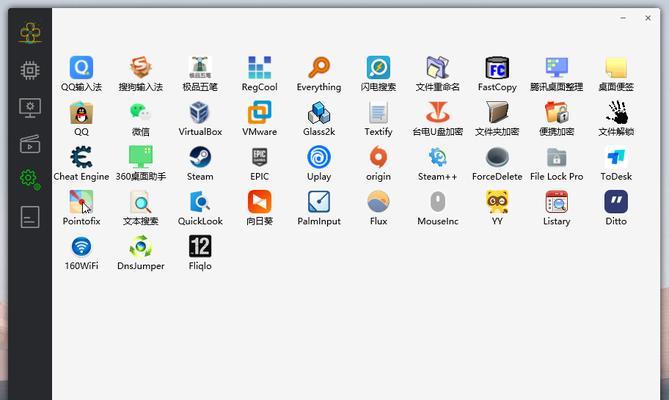This screenshot has height=400, width=669.
Task: Open EPIC games icon
Action: point(259,157)
